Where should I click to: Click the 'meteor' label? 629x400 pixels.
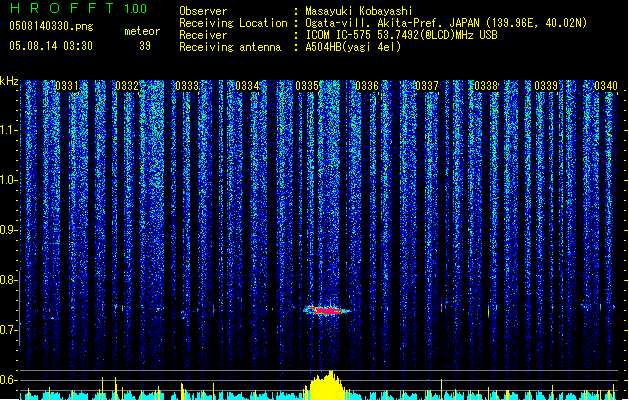pos(142,31)
